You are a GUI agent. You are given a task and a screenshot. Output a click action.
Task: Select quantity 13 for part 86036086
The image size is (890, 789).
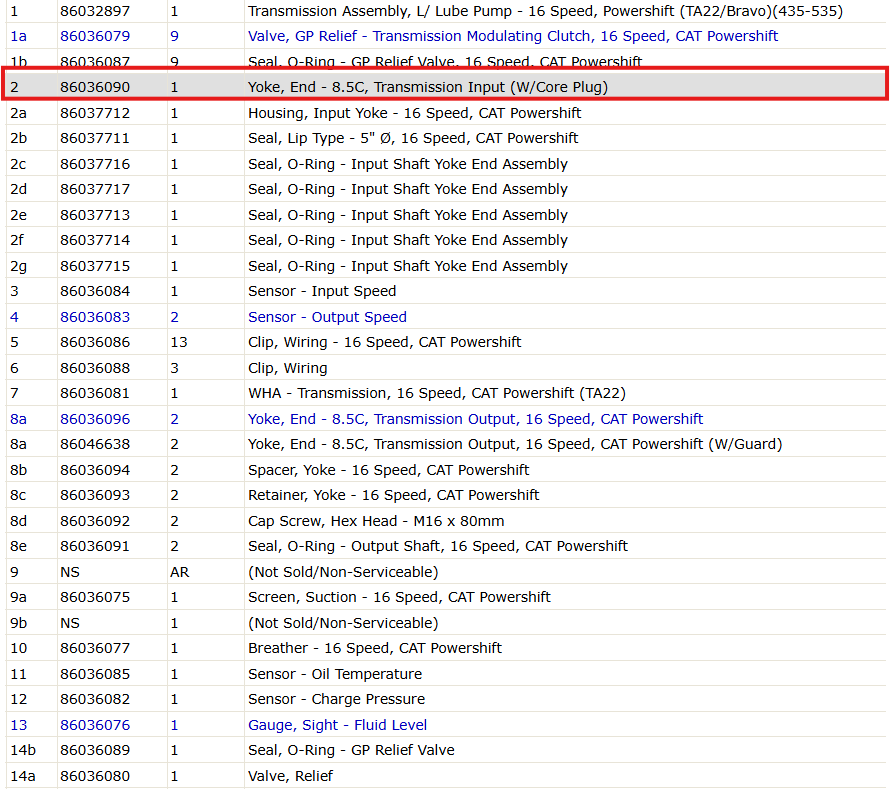tap(179, 342)
